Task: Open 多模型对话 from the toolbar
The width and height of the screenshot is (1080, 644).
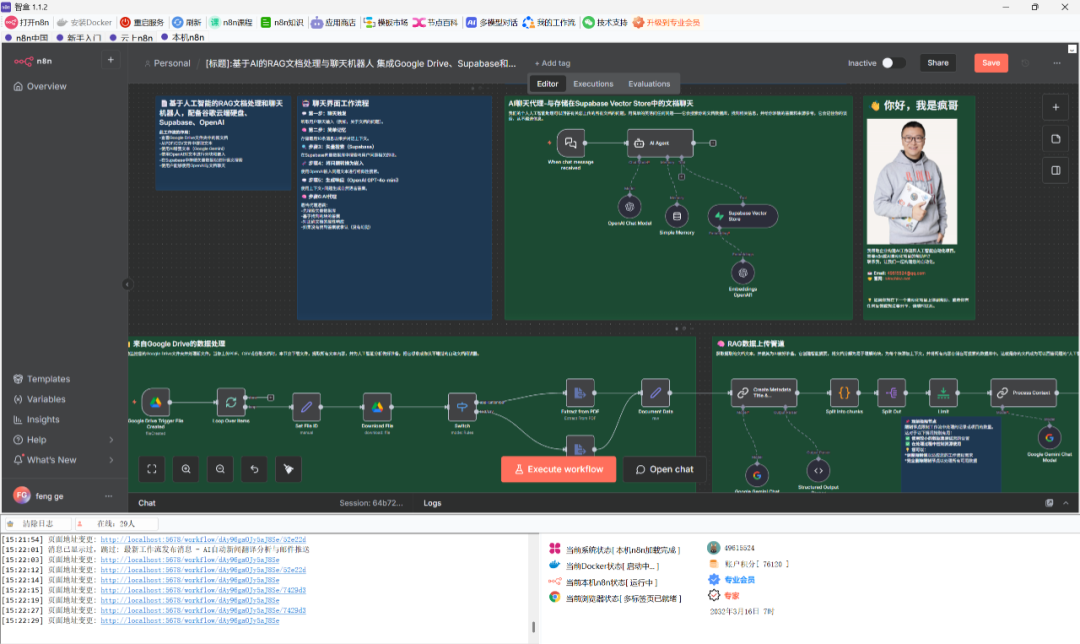Action: tap(492, 22)
